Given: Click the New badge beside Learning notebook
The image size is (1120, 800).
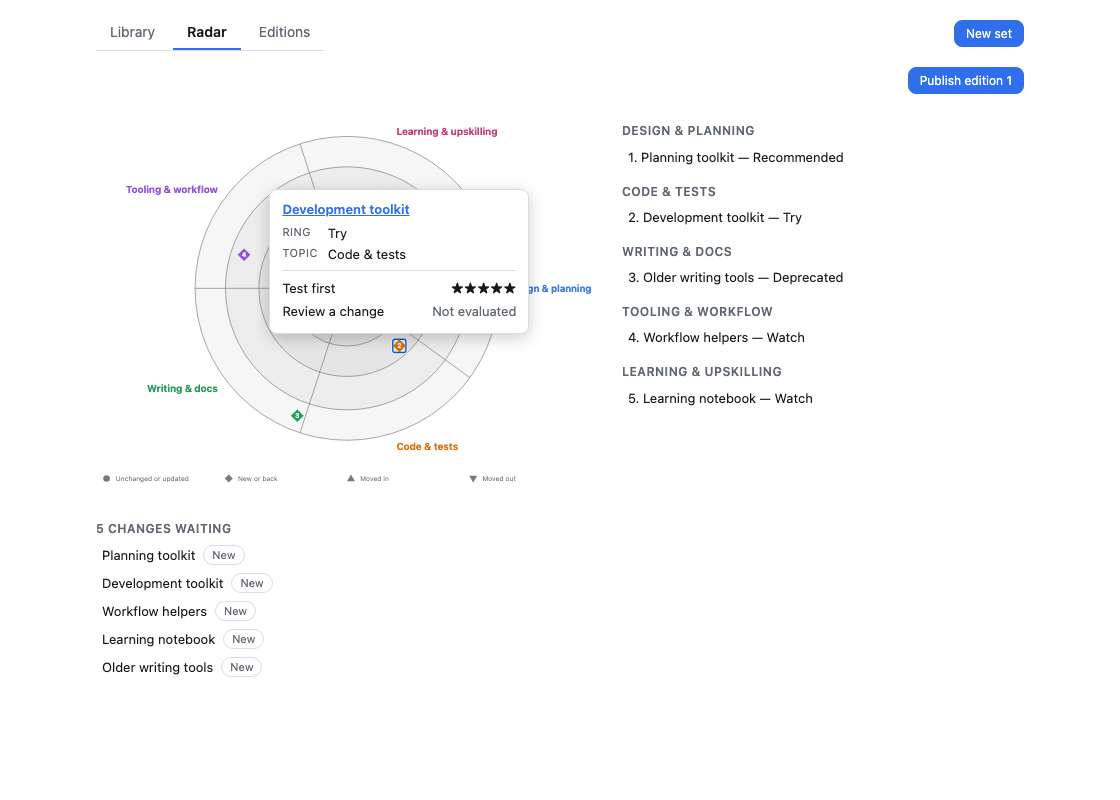Looking at the screenshot, I should (244, 639).
